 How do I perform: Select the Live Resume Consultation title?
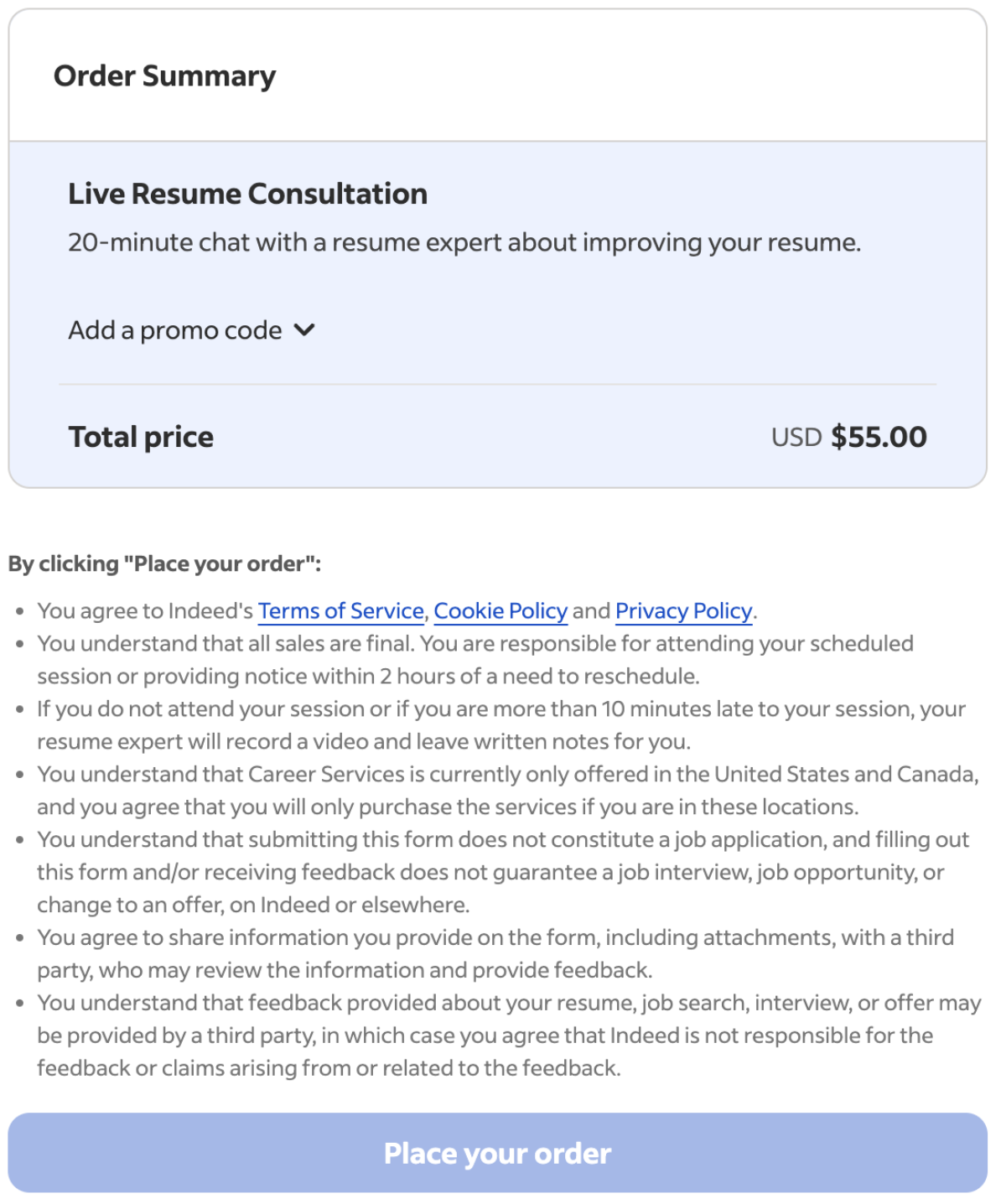(248, 194)
